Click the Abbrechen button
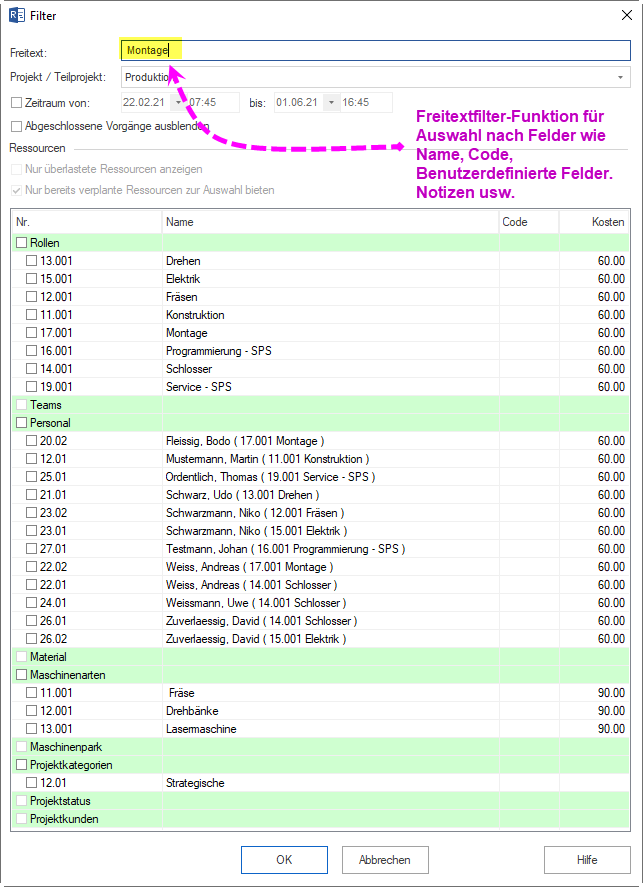643x887 pixels. point(385,860)
